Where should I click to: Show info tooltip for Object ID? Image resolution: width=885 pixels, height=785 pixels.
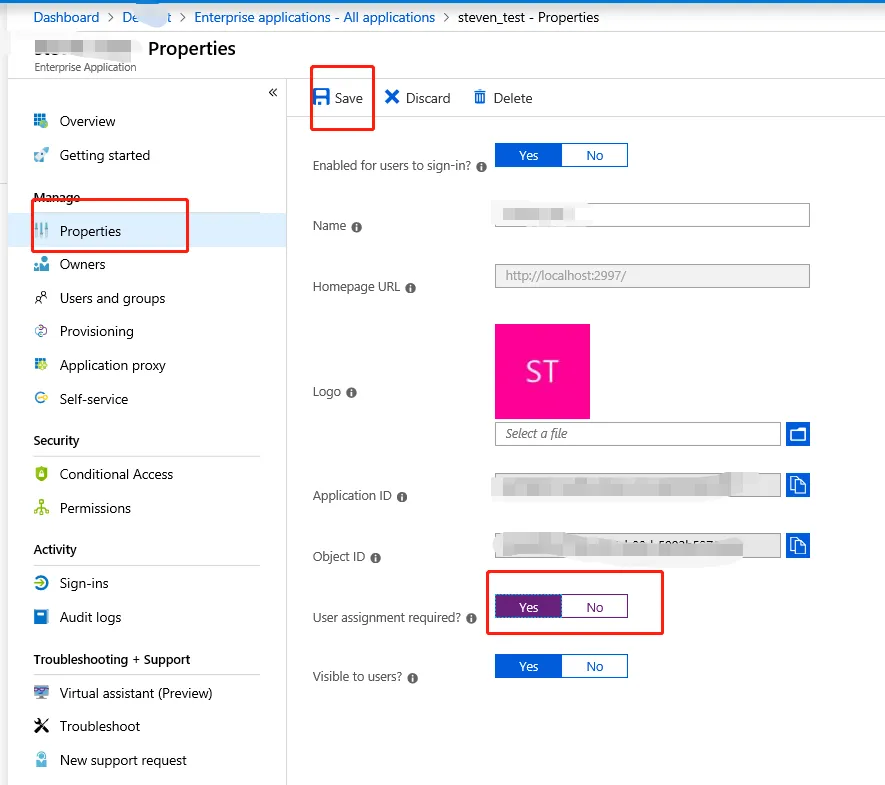tap(376, 558)
